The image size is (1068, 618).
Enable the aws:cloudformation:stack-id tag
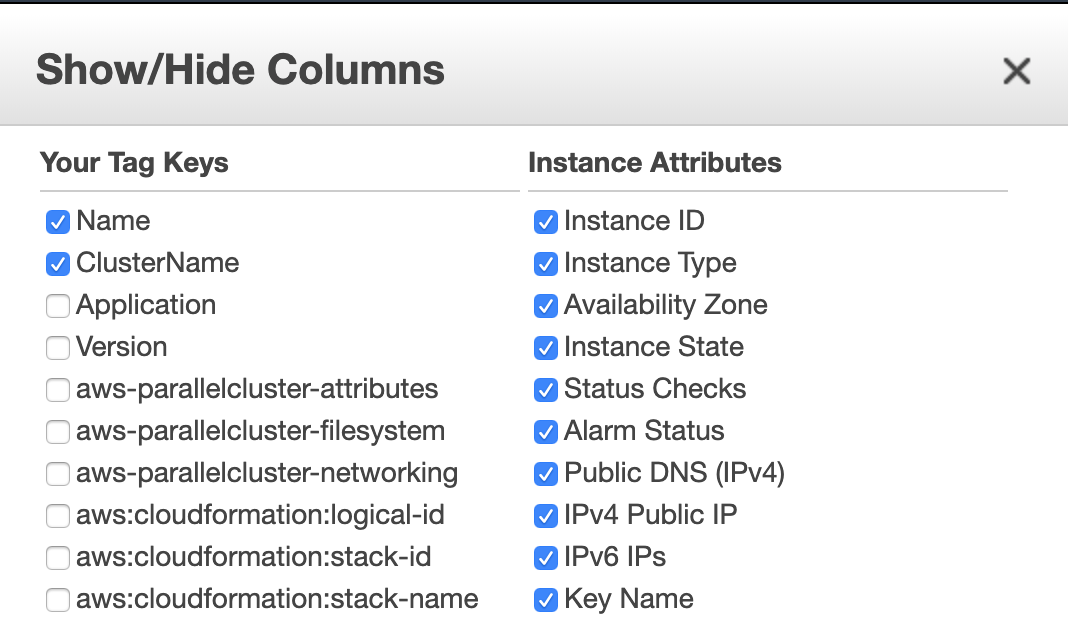[57, 558]
